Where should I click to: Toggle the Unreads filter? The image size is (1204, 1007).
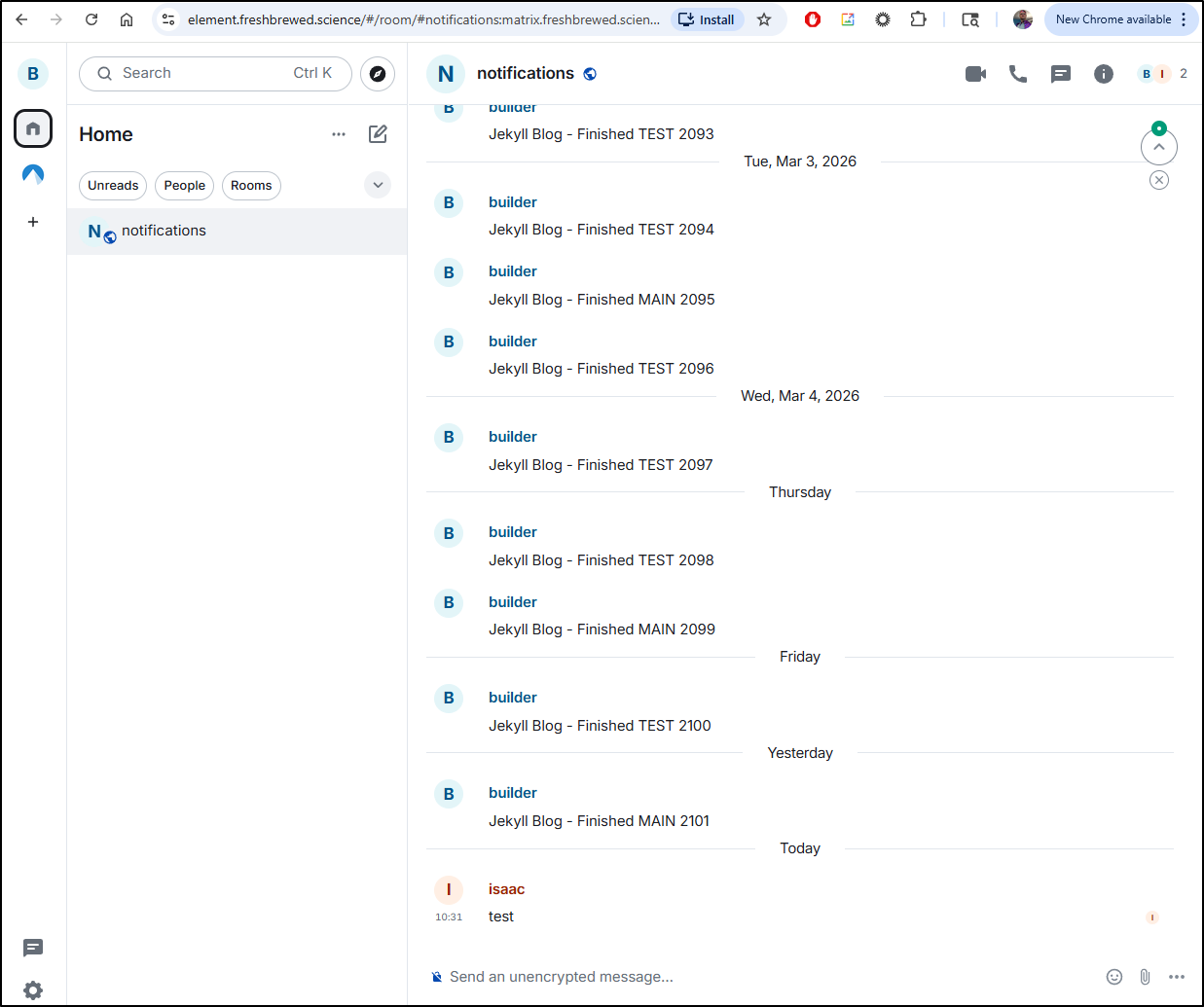113,186
